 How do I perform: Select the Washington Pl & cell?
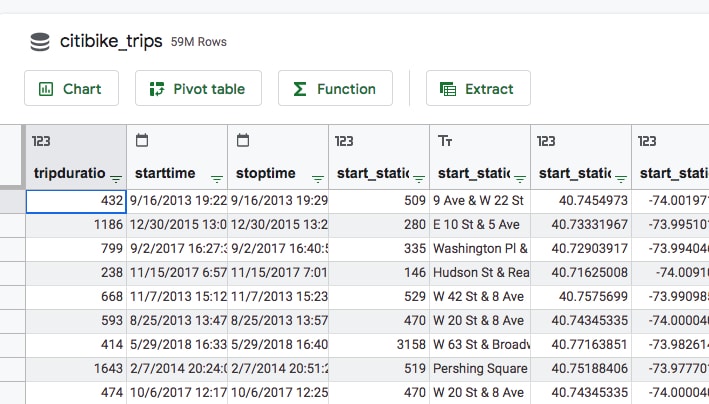(480, 249)
